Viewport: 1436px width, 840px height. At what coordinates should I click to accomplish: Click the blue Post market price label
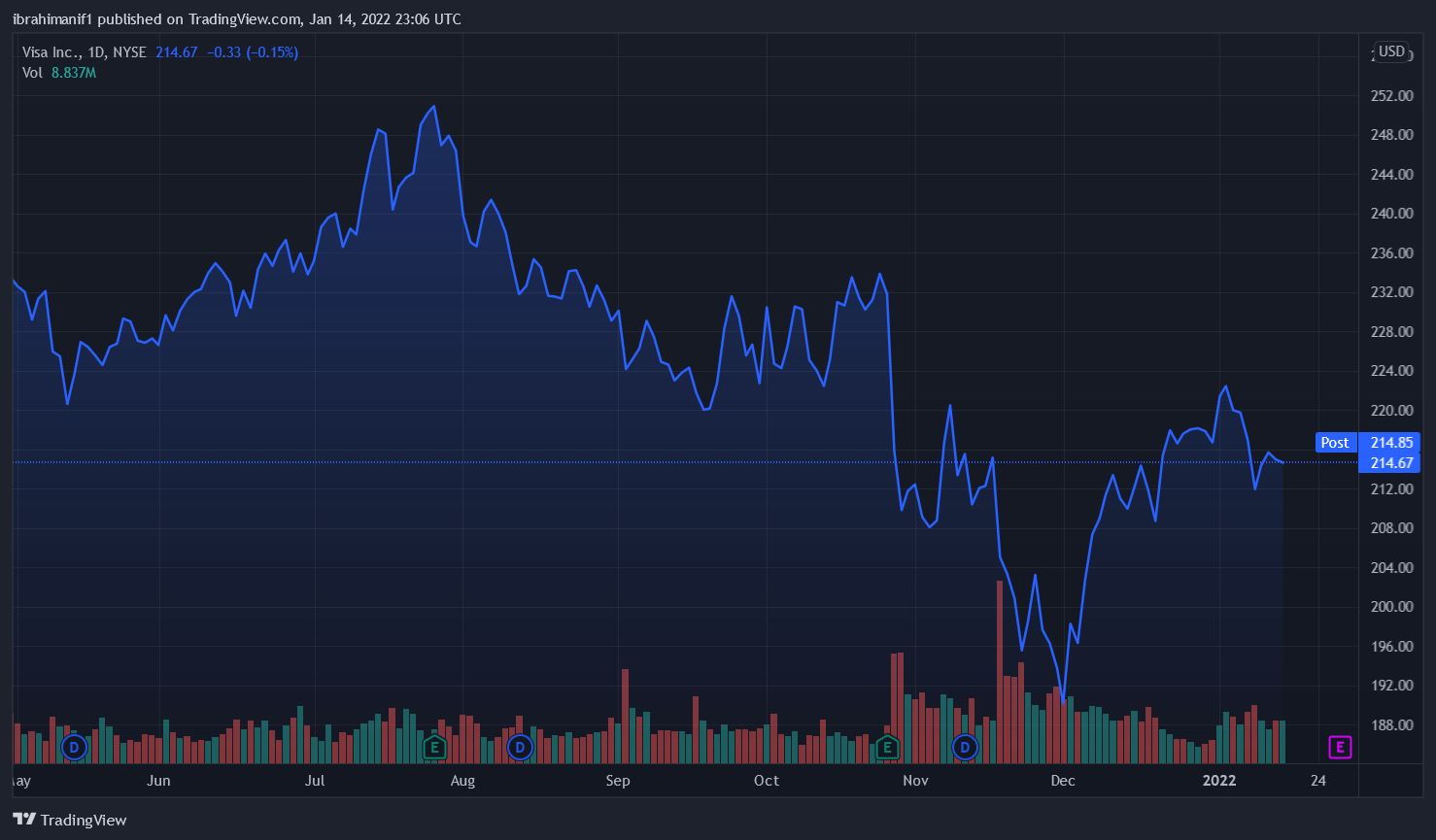[1334, 443]
